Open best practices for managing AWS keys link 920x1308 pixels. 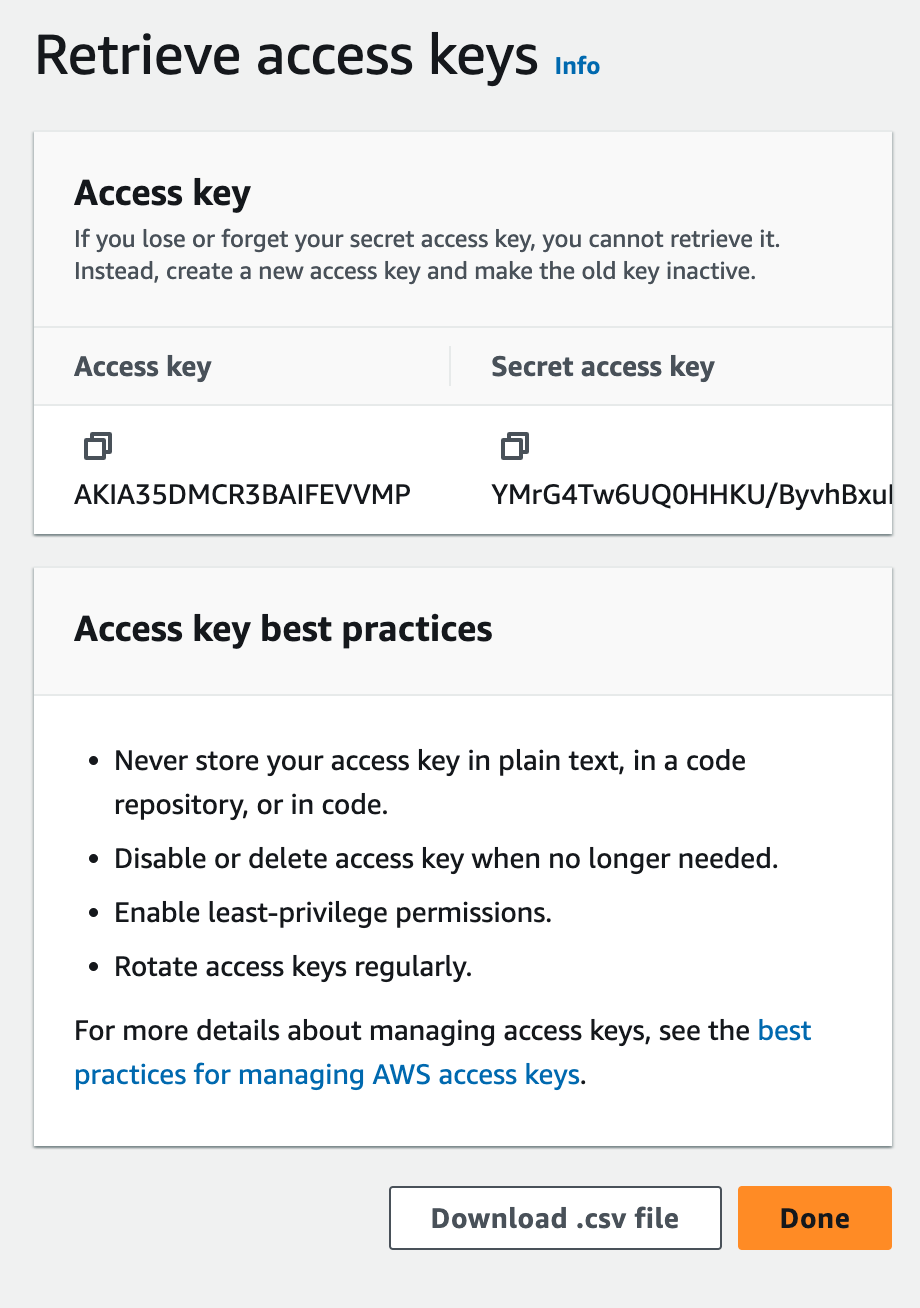pos(327,1075)
